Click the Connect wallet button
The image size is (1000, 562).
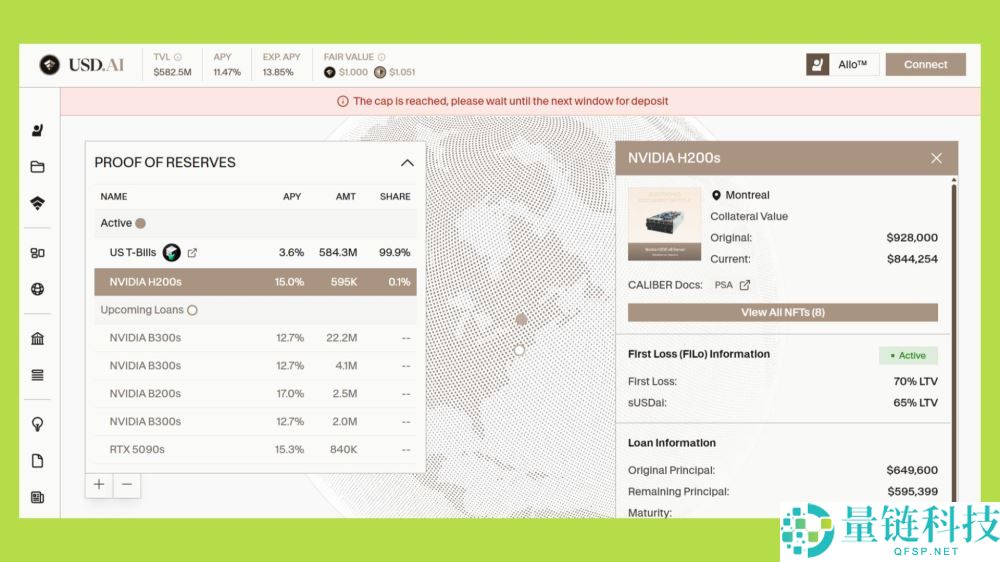tap(925, 65)
